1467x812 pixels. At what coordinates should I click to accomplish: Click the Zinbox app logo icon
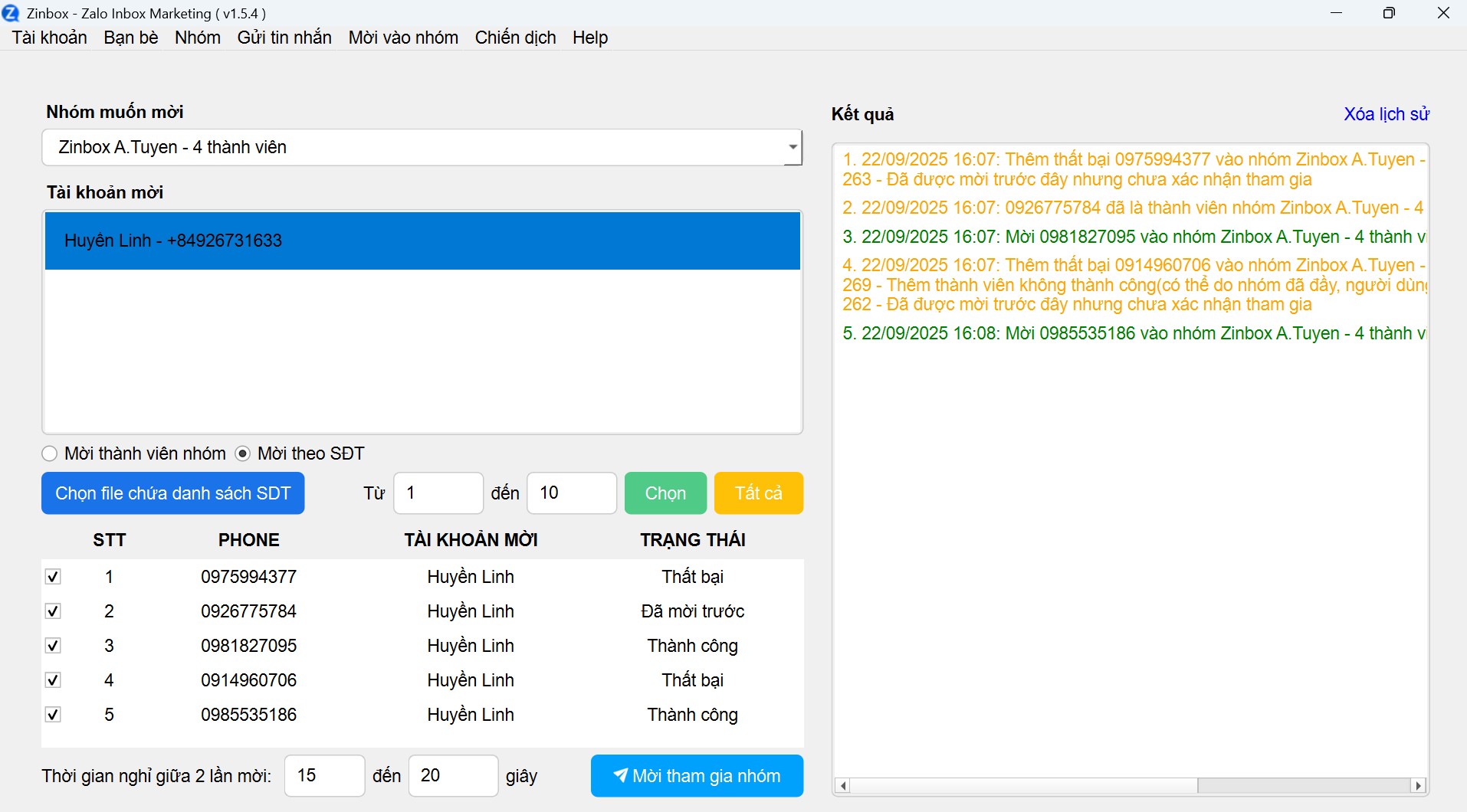[x=11, y=13]
